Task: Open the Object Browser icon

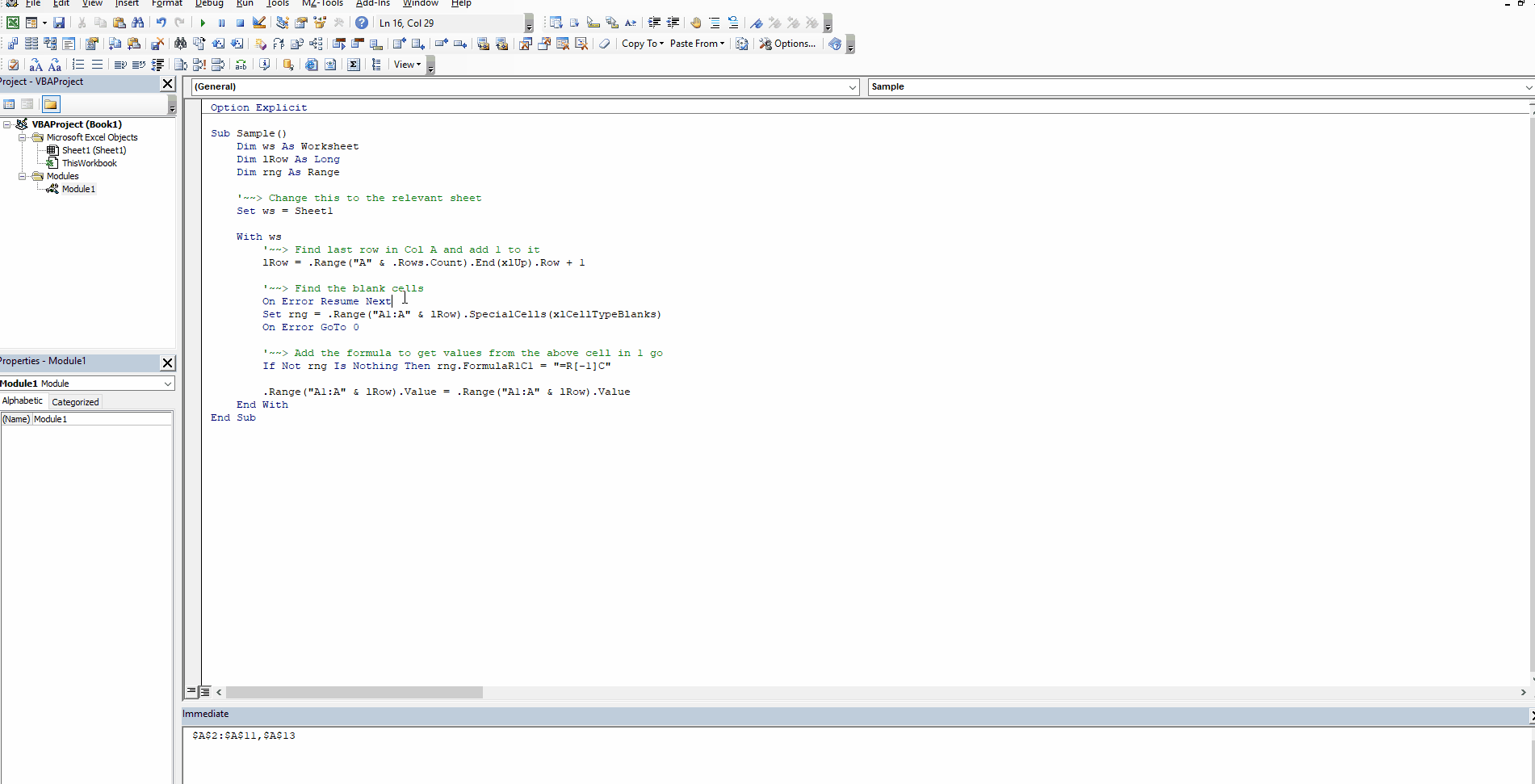Action: pos(320,23)
